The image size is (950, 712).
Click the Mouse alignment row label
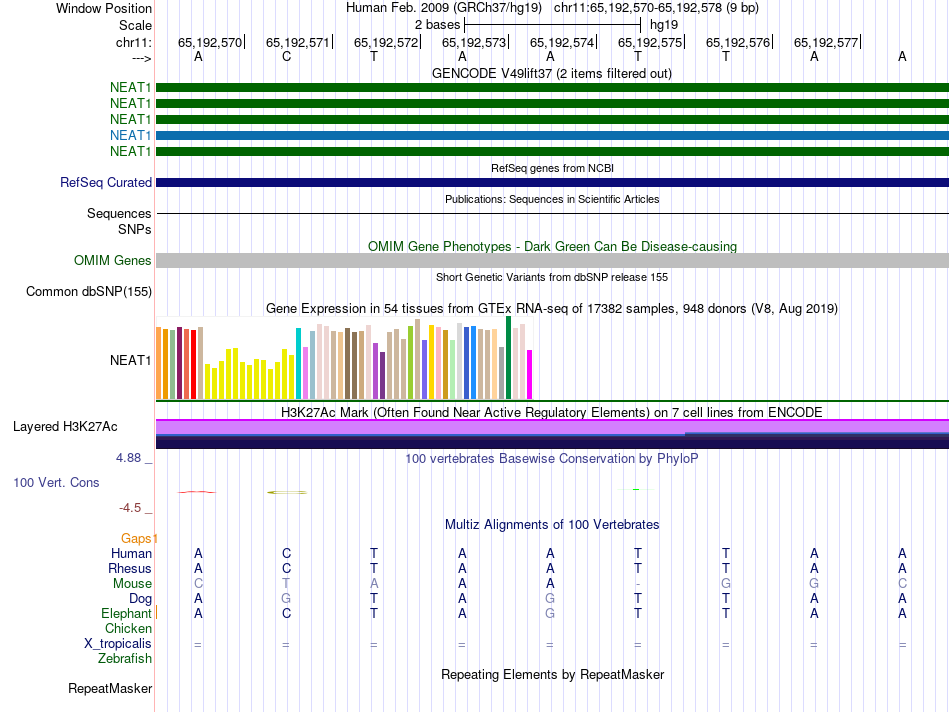point(132,584)
